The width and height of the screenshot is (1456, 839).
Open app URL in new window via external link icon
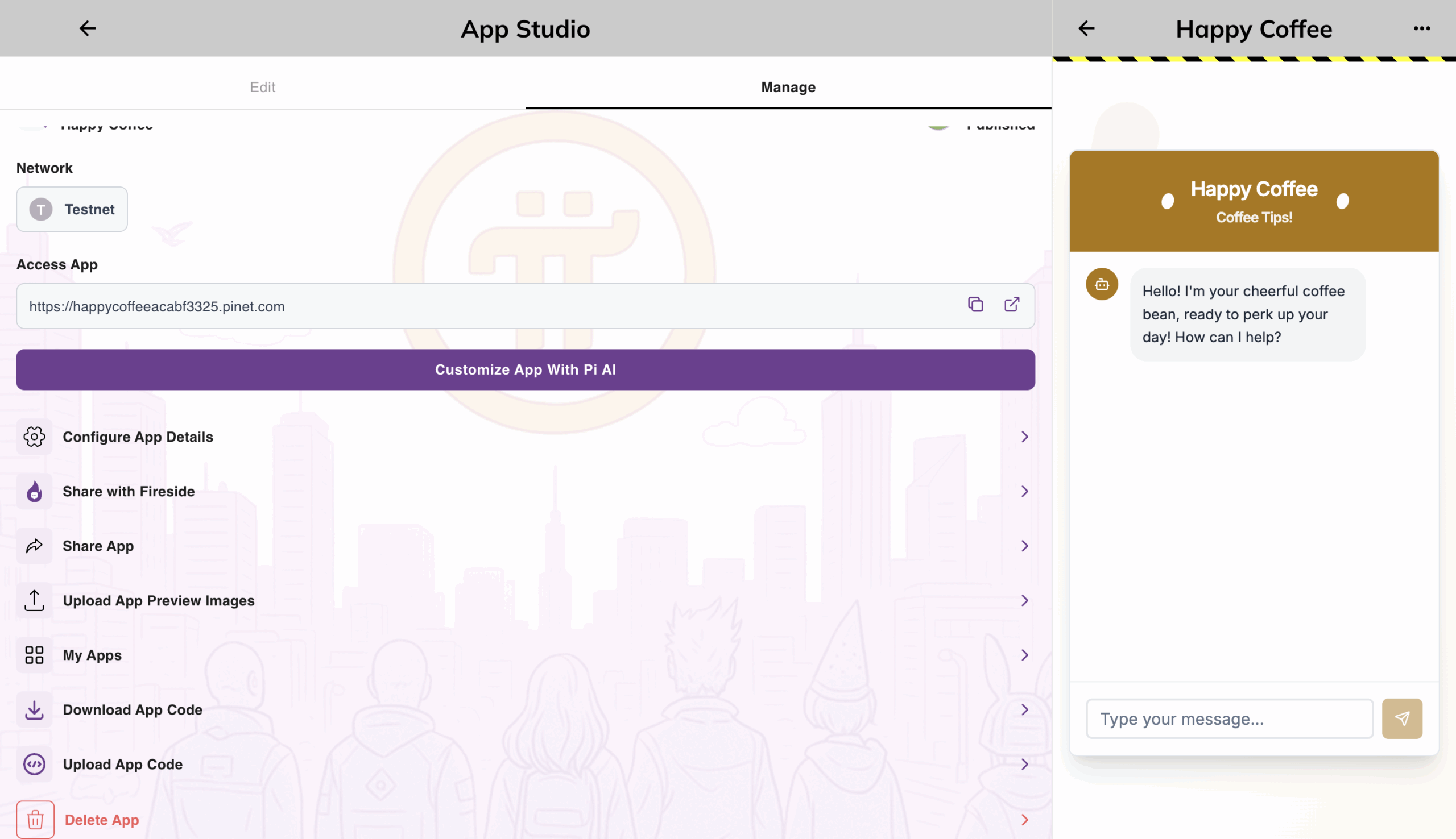(1012, 305)
